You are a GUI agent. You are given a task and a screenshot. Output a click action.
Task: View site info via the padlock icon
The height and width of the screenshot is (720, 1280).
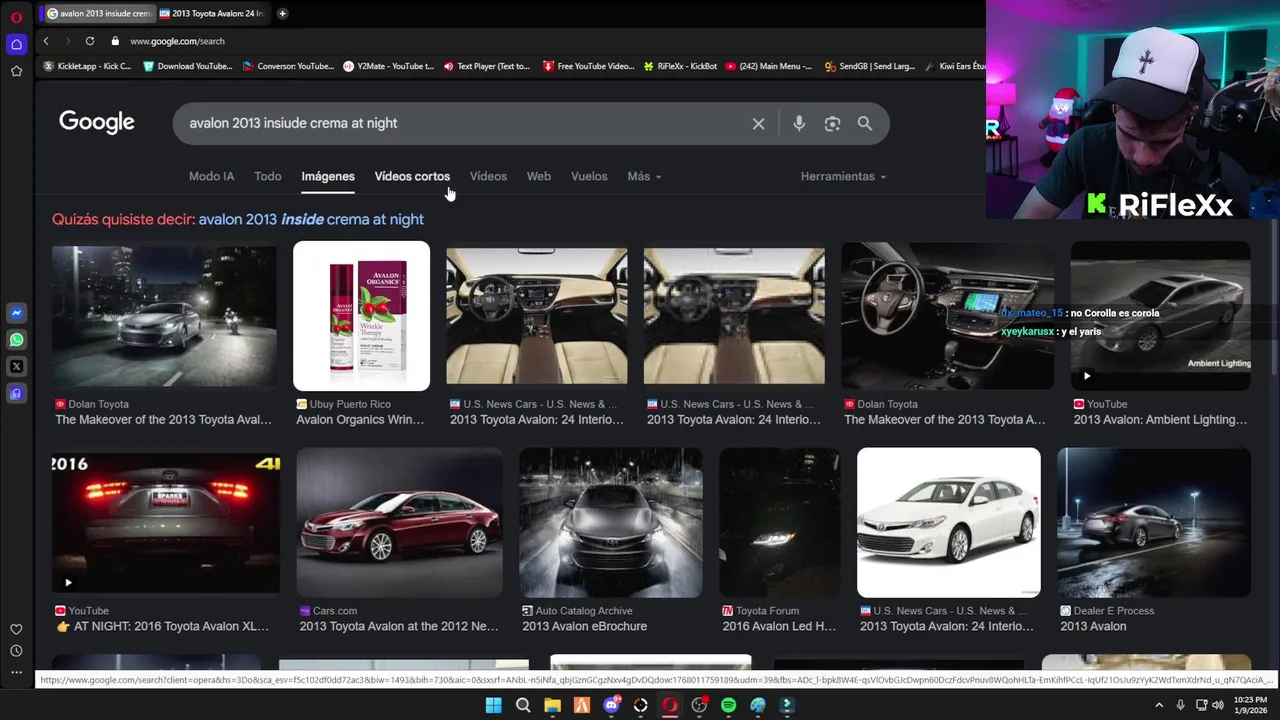115,41
